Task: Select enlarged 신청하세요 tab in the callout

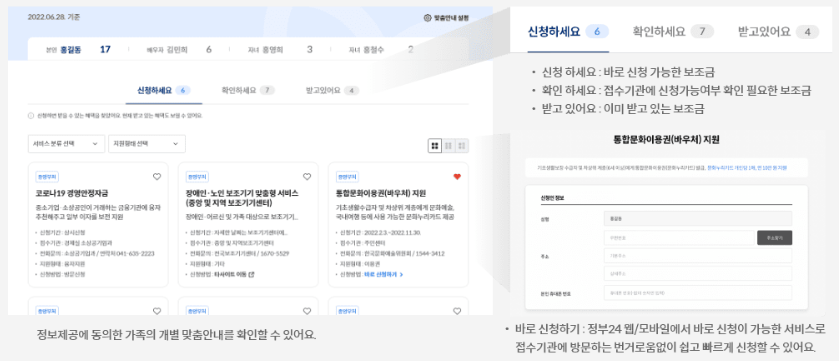Action: click(568, 32)
